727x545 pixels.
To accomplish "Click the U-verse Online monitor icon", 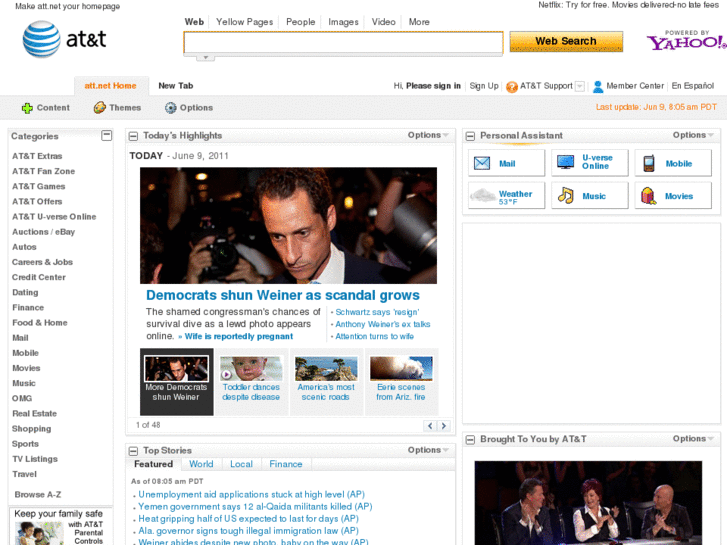I will point(565,162).
